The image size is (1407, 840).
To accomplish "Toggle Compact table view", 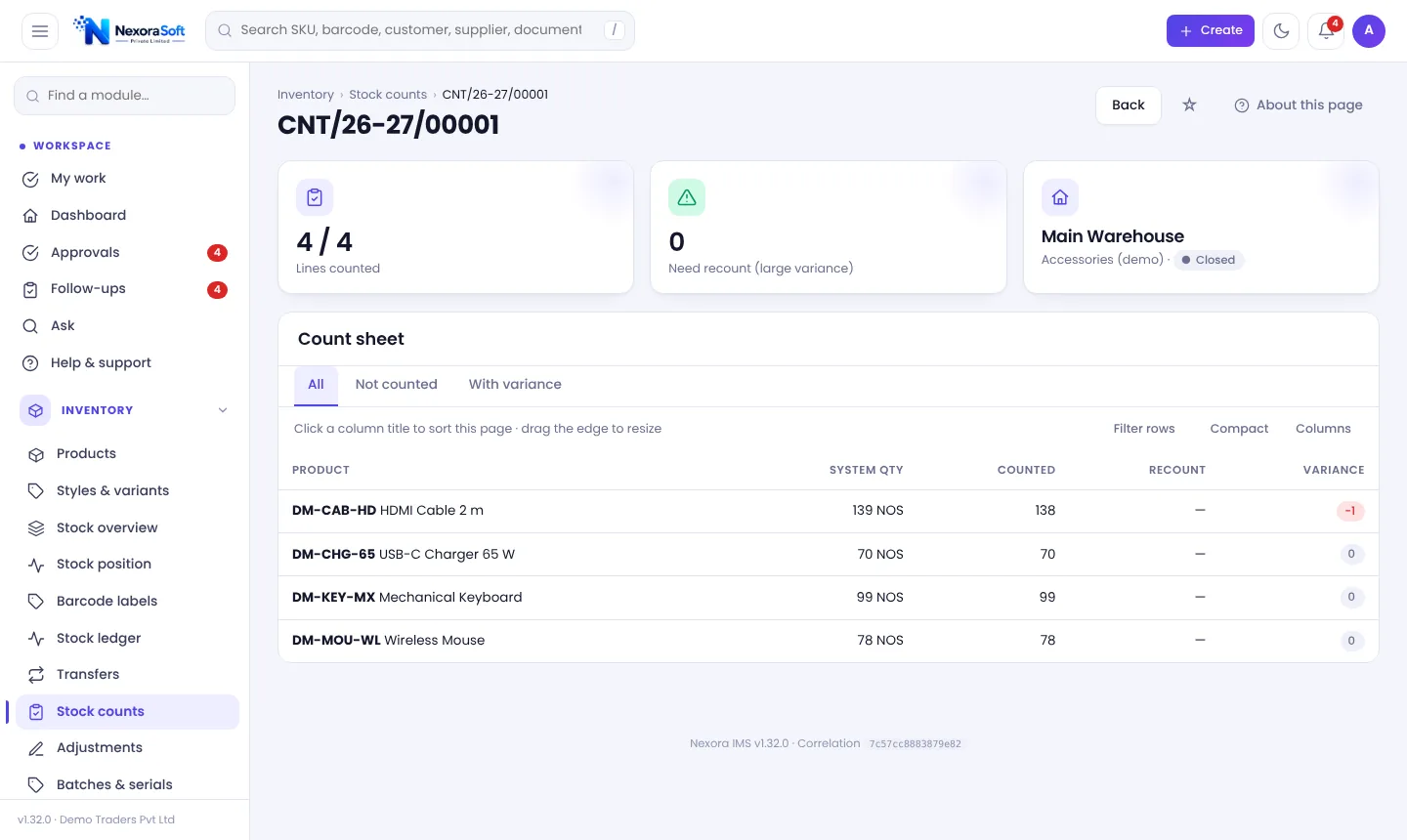I will (1239, 429).
